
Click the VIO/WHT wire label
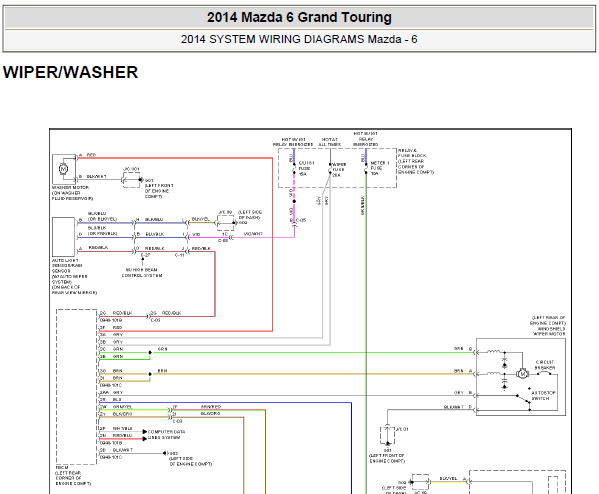253,234
